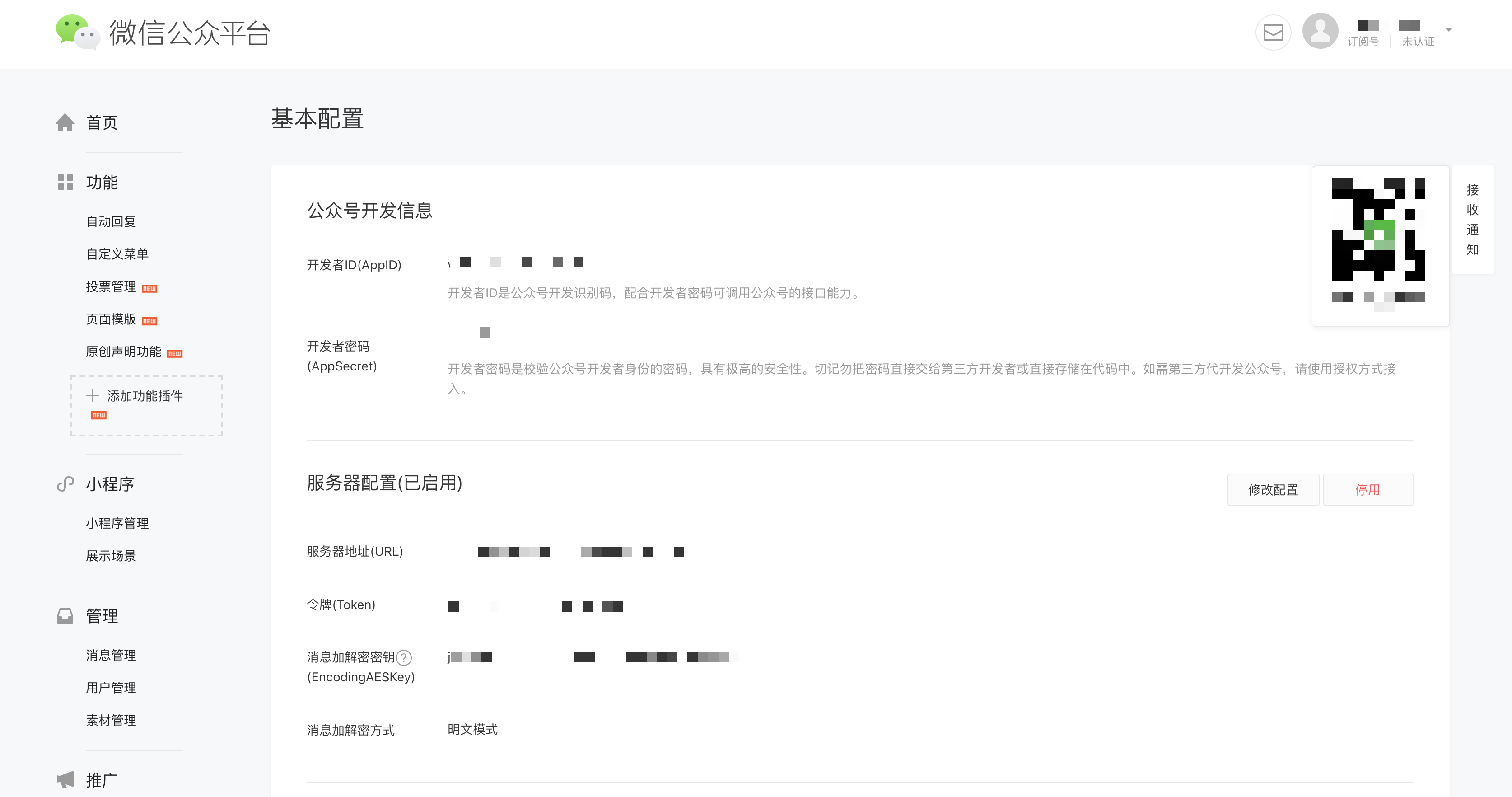Click the 公众号开发信息 section heading
The image size is (1512, 797).
tap(370, 210)
